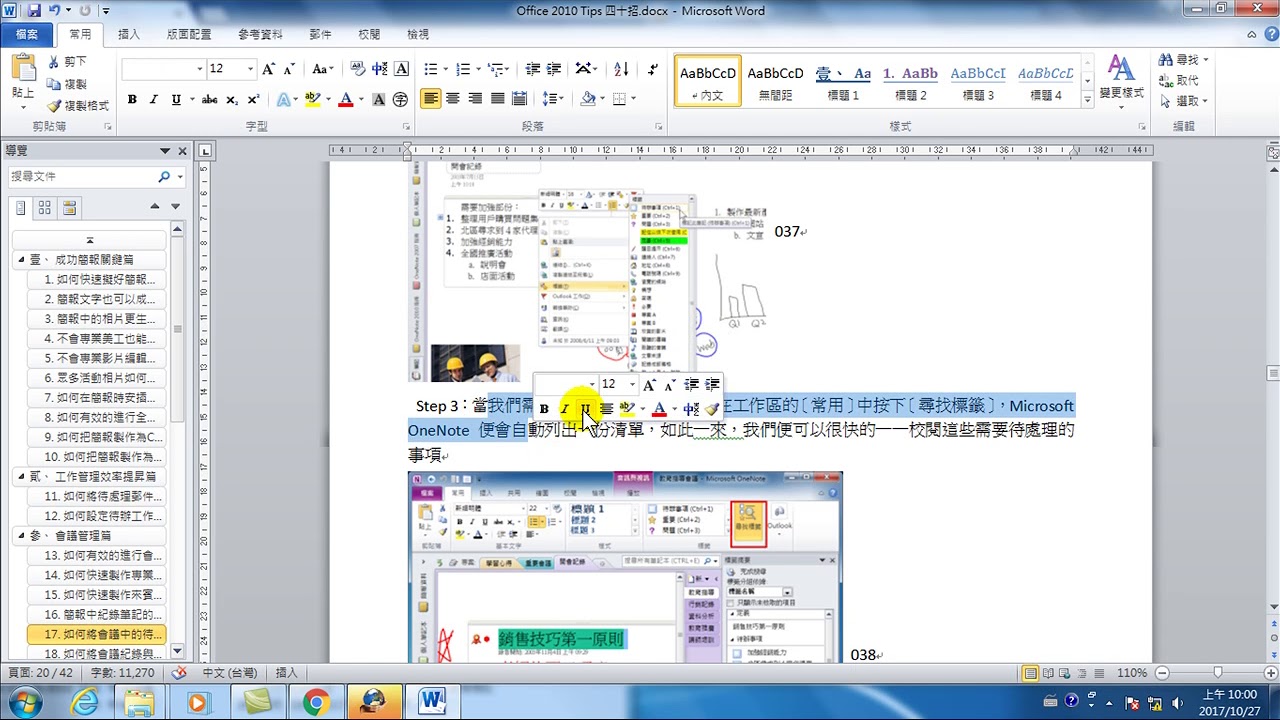Click the 取代 (Replace) button

click(x=1180, y=81)
